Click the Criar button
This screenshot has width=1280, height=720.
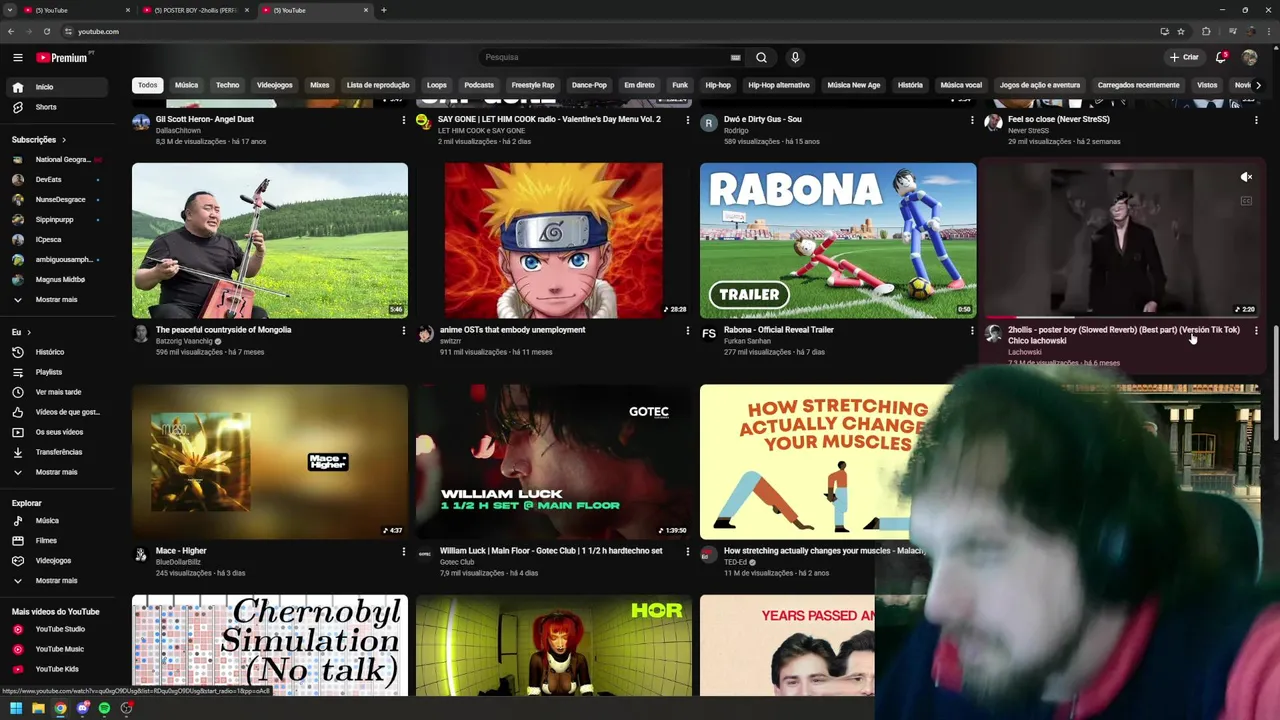pos(1184,57)
